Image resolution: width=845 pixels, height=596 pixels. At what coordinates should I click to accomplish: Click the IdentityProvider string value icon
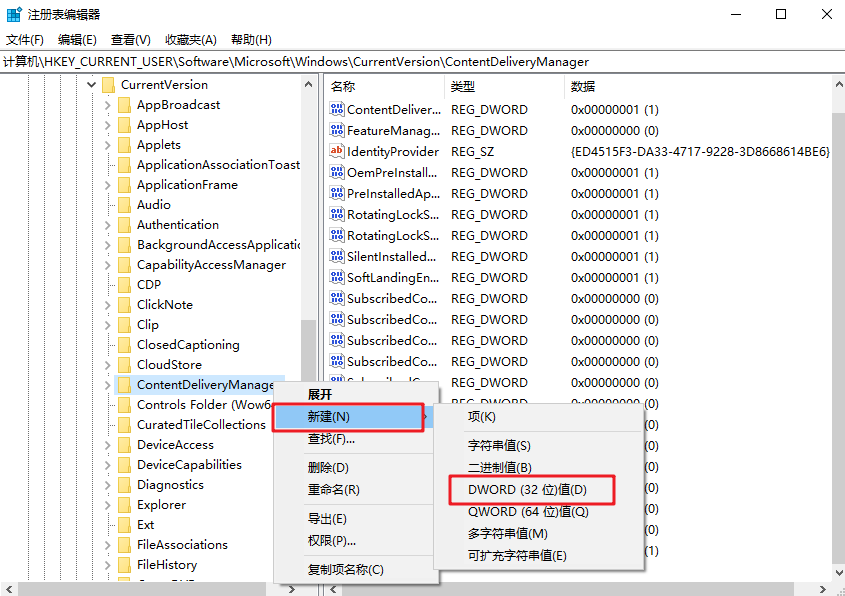pos(337,152)
